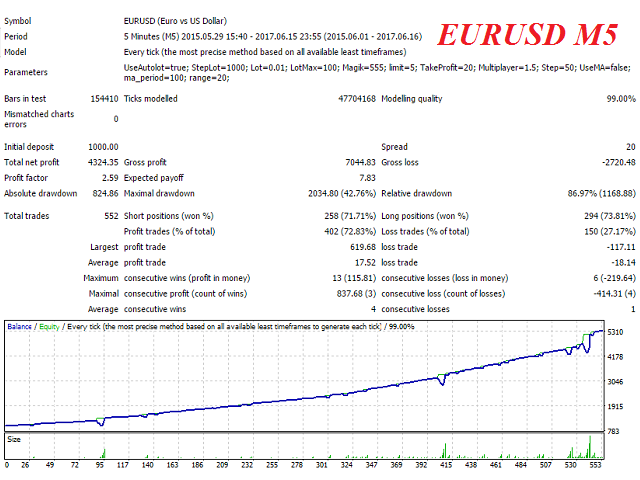This screenshot has width=640, height=480.
Task: Click the consecutive wins value 13 (115.81)
Action: pos(354,278)
